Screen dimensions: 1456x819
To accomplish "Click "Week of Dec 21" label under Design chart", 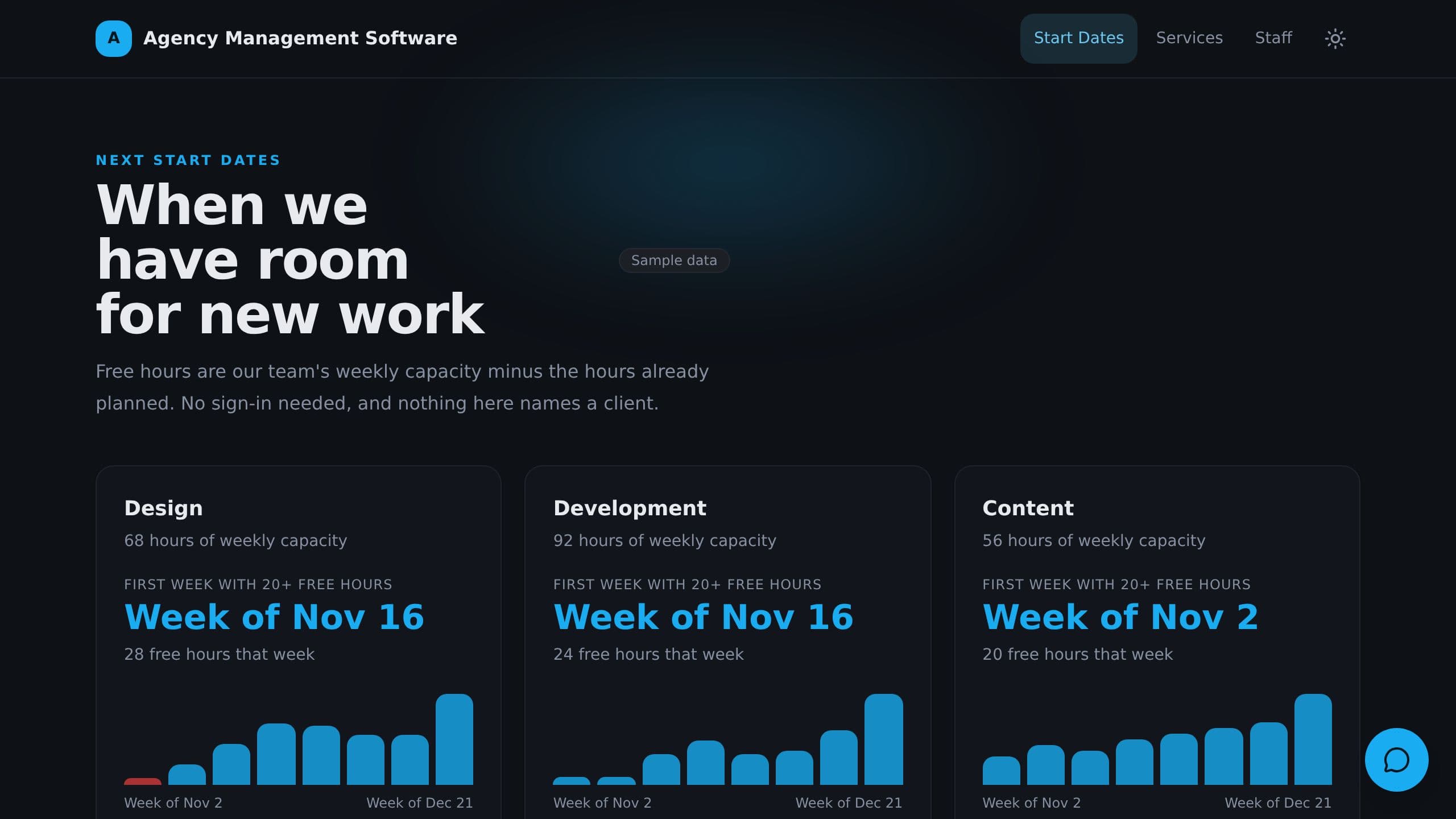I will (419, 803).
